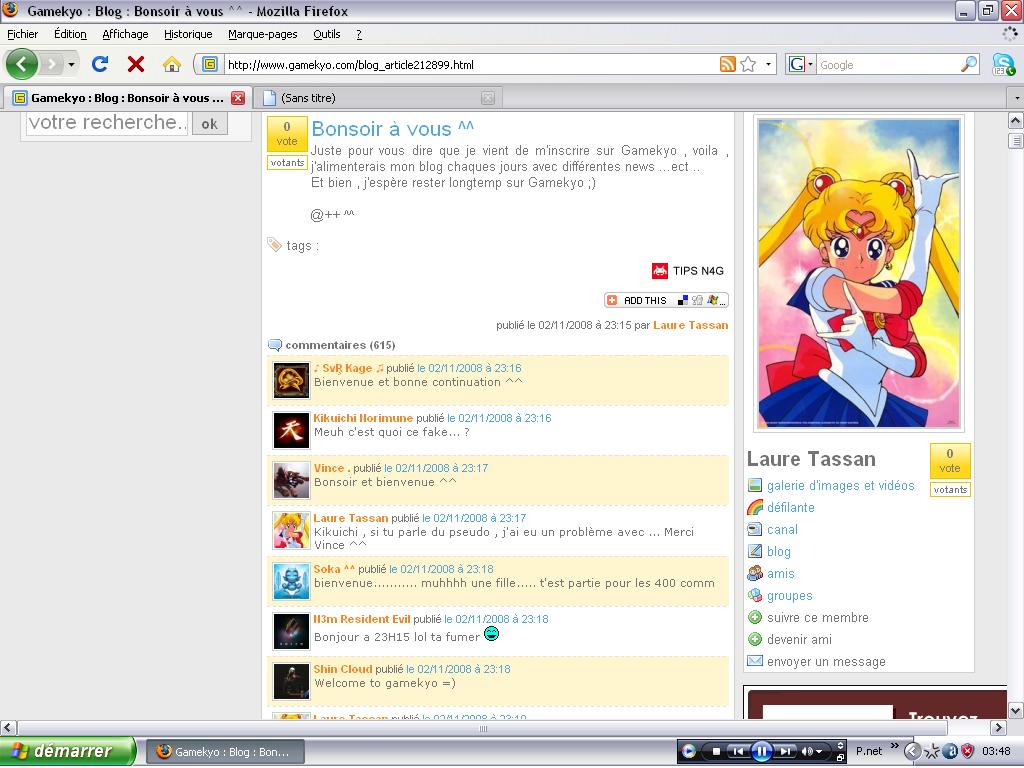The height and width of the screenshot is (768, 1024).
Task: Click the SvR Kage avatar
Action: pyautogui.click(x=291, y=380)
